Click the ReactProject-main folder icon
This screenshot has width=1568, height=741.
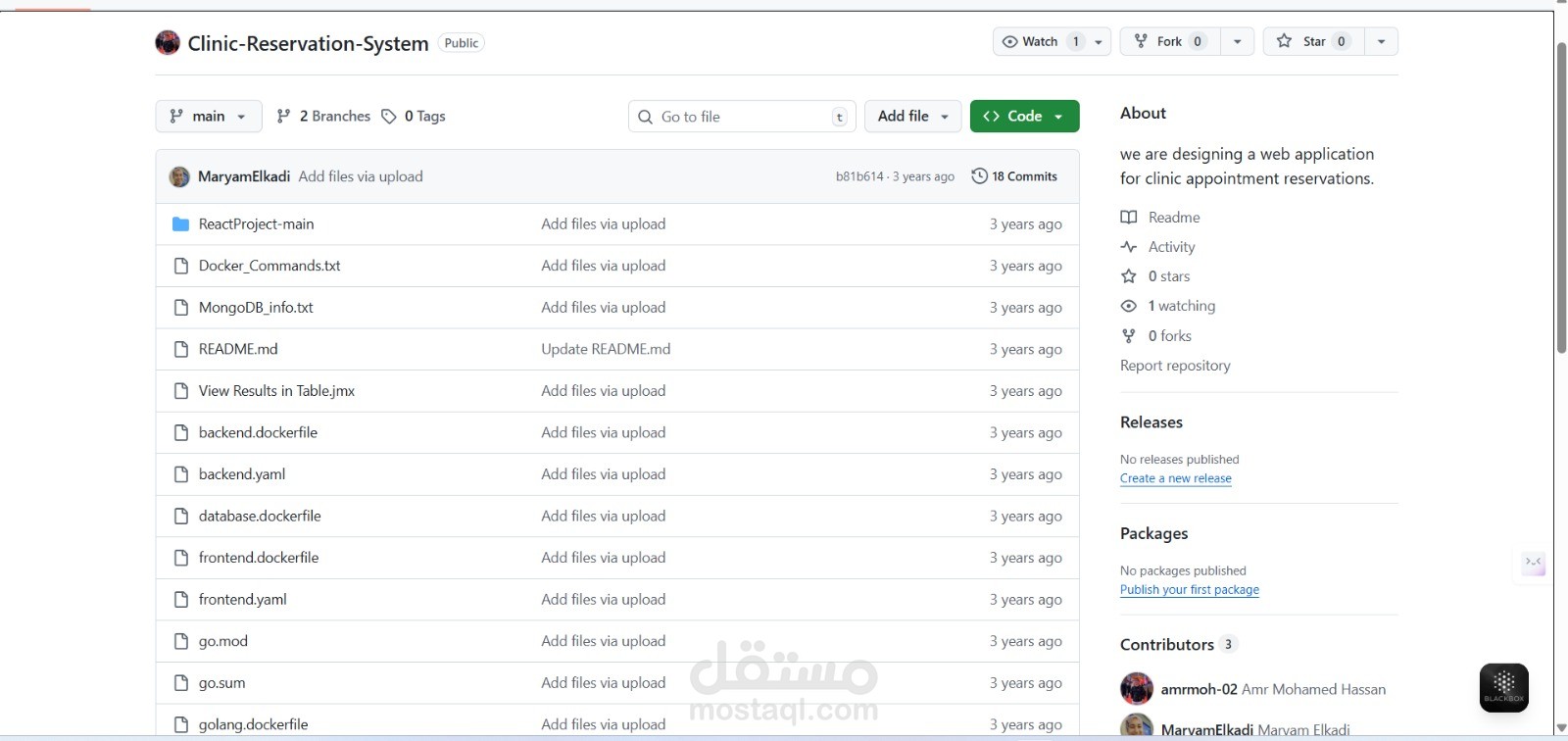tap(180, 224)
